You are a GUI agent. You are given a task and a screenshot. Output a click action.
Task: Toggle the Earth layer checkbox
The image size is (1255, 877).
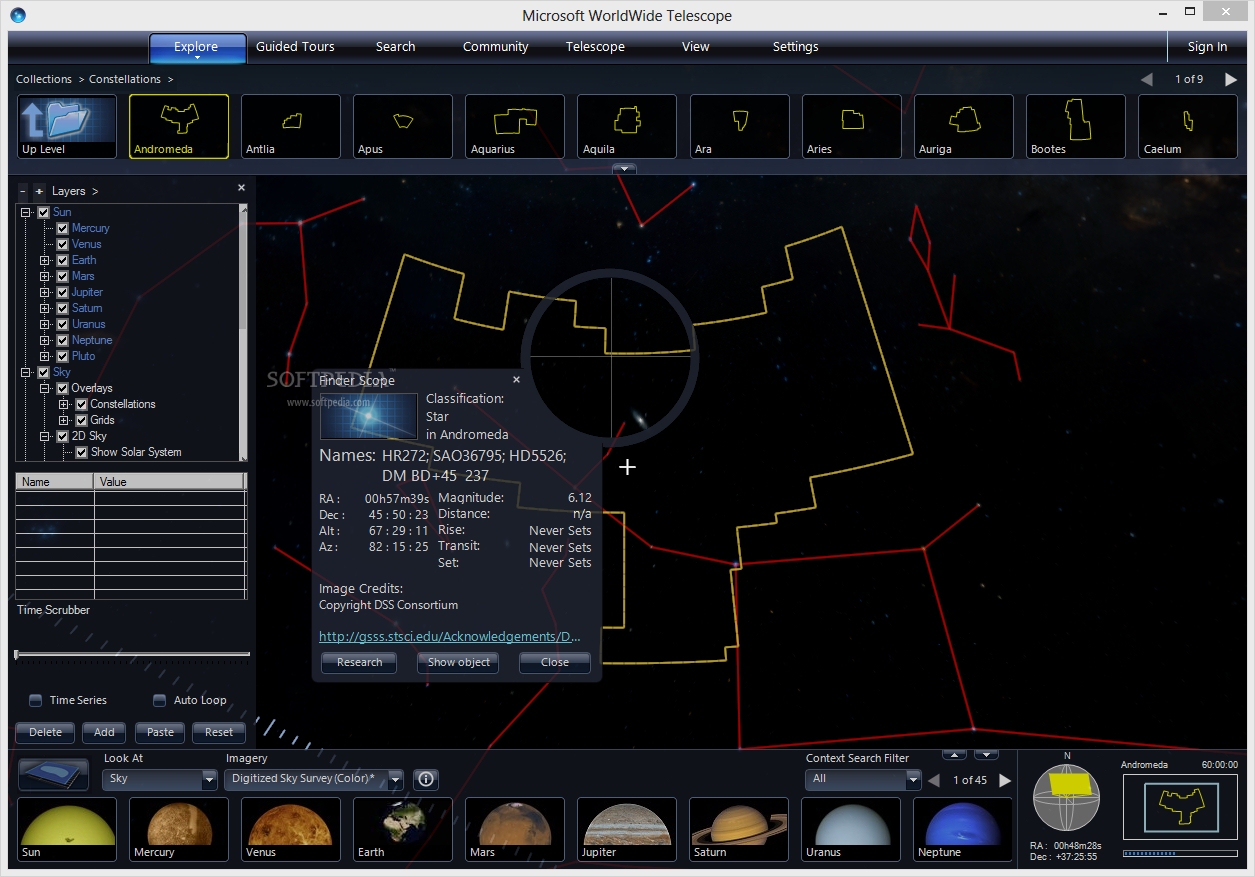(x=62, y=260)
